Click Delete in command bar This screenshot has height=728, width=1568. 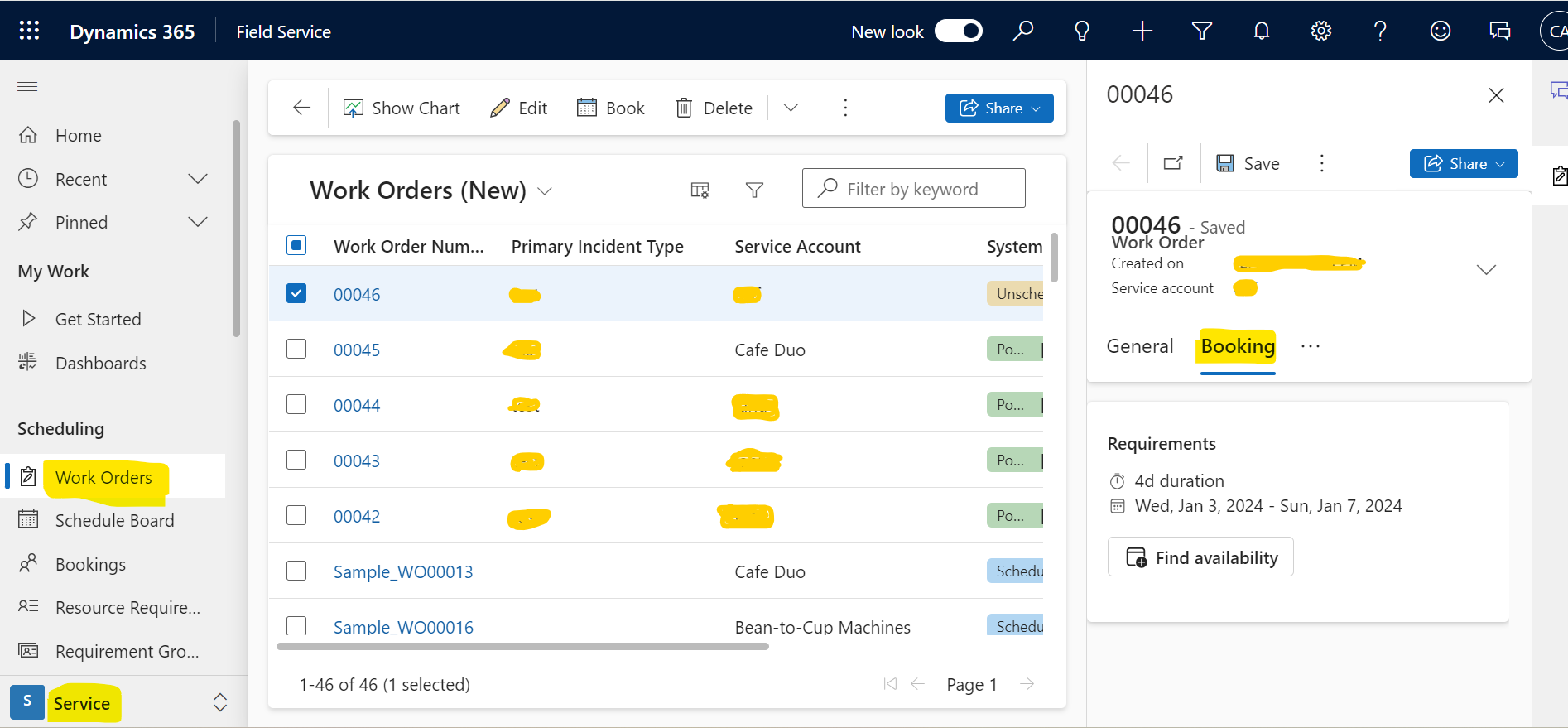[714, 108]
